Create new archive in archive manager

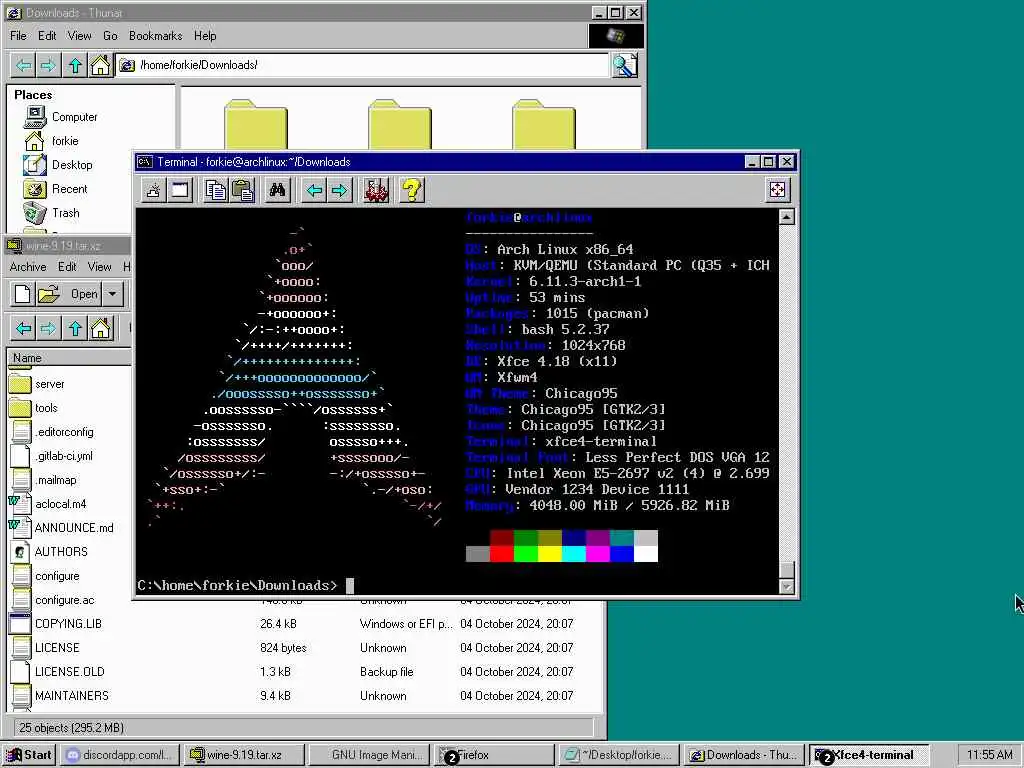pos(23,294)
